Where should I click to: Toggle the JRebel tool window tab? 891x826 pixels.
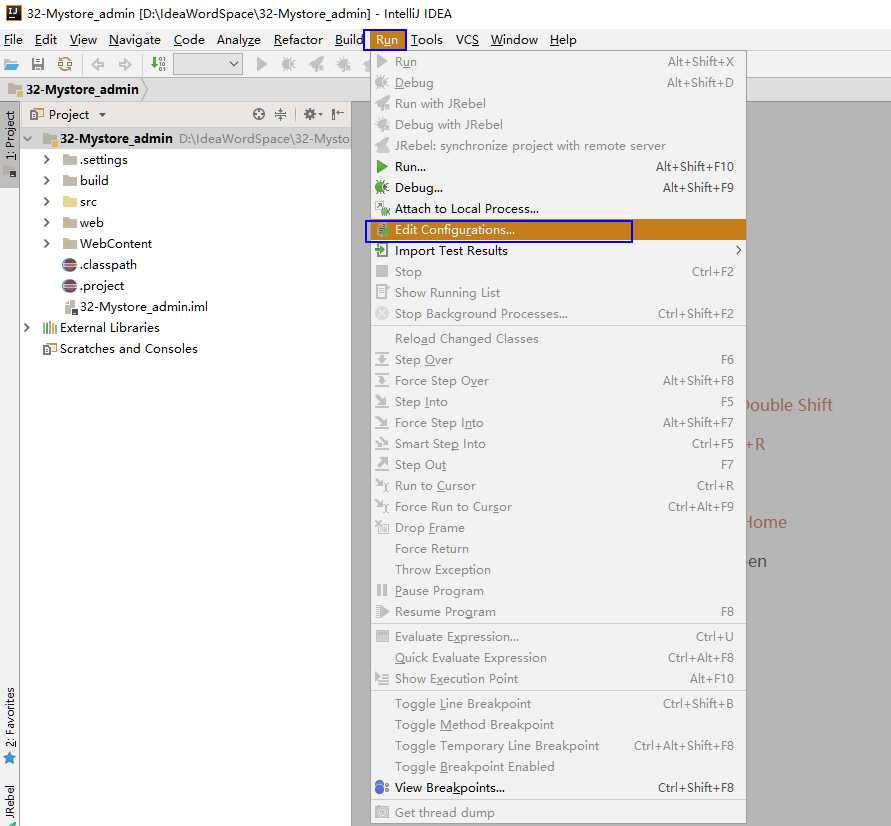(10, 804)
